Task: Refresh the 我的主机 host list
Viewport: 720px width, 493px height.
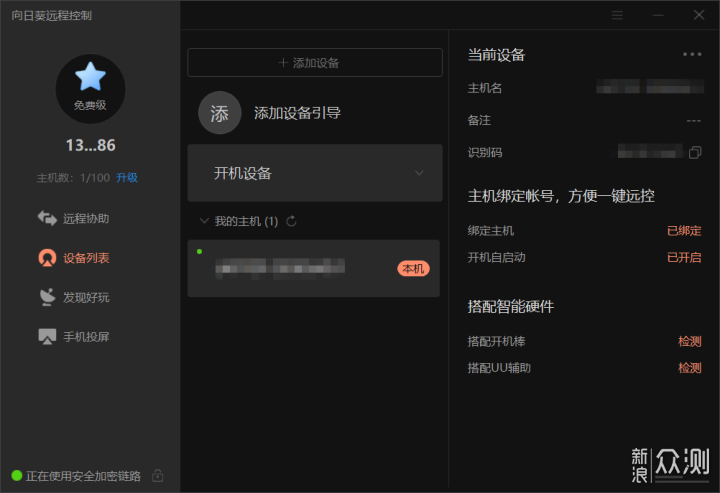Action: tap(291, 221)
